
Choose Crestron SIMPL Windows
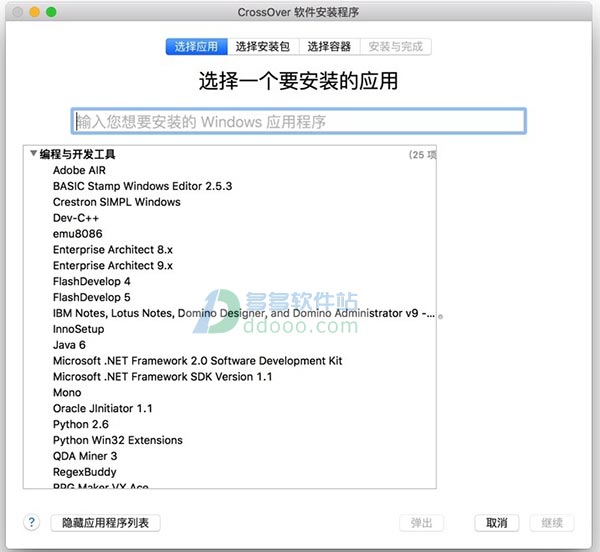(117, 202)
